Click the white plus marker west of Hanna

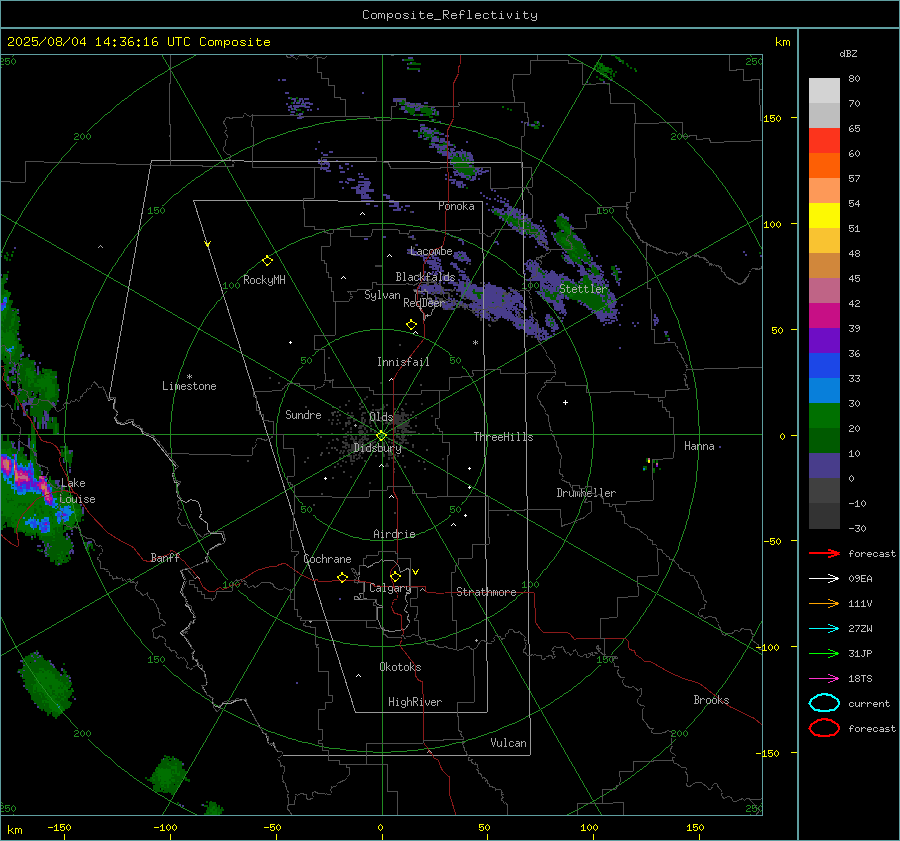point(565,402)
